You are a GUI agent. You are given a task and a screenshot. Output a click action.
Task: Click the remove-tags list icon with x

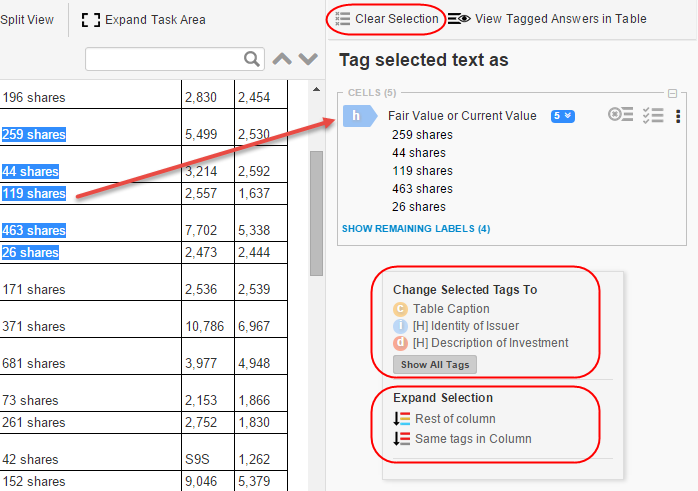pyautogui.click(x=621, y=115)
